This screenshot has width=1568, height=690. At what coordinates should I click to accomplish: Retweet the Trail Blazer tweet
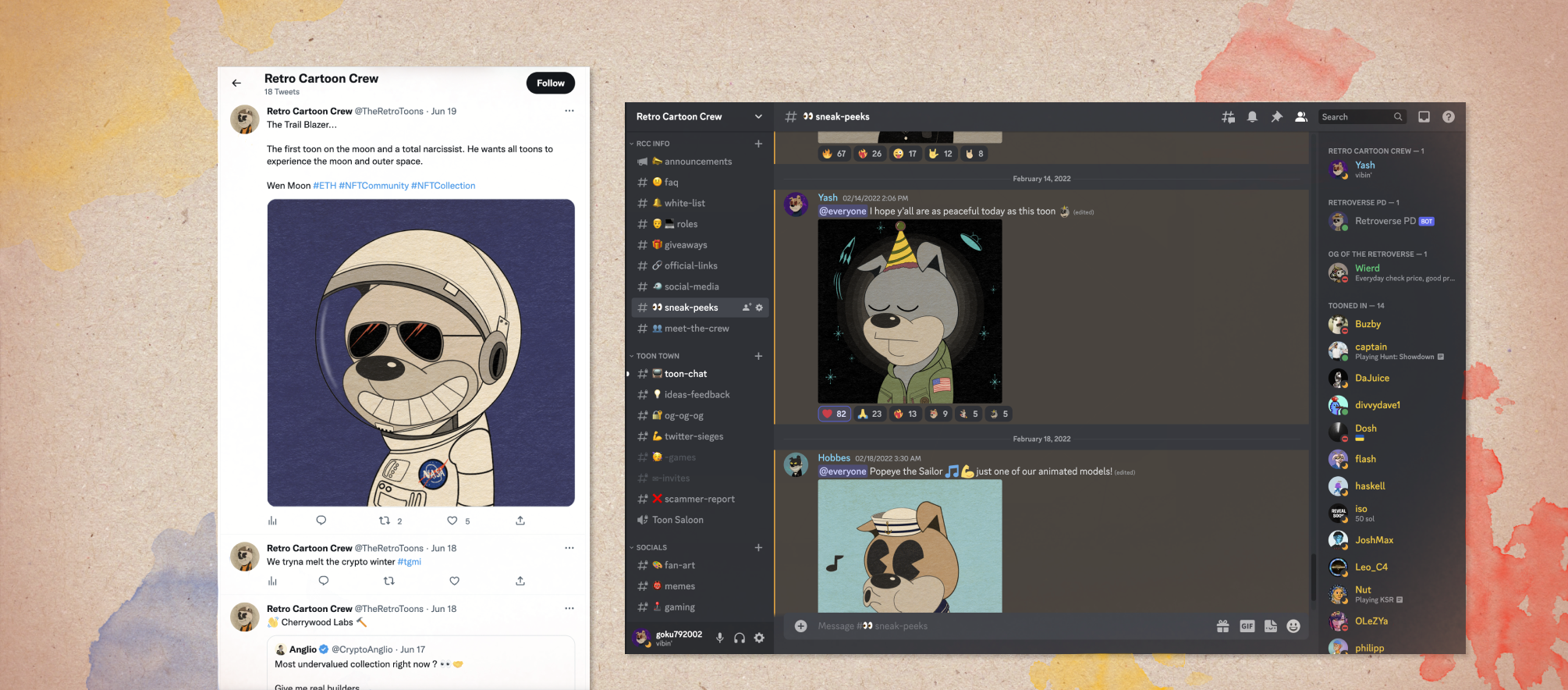[384, 521]
